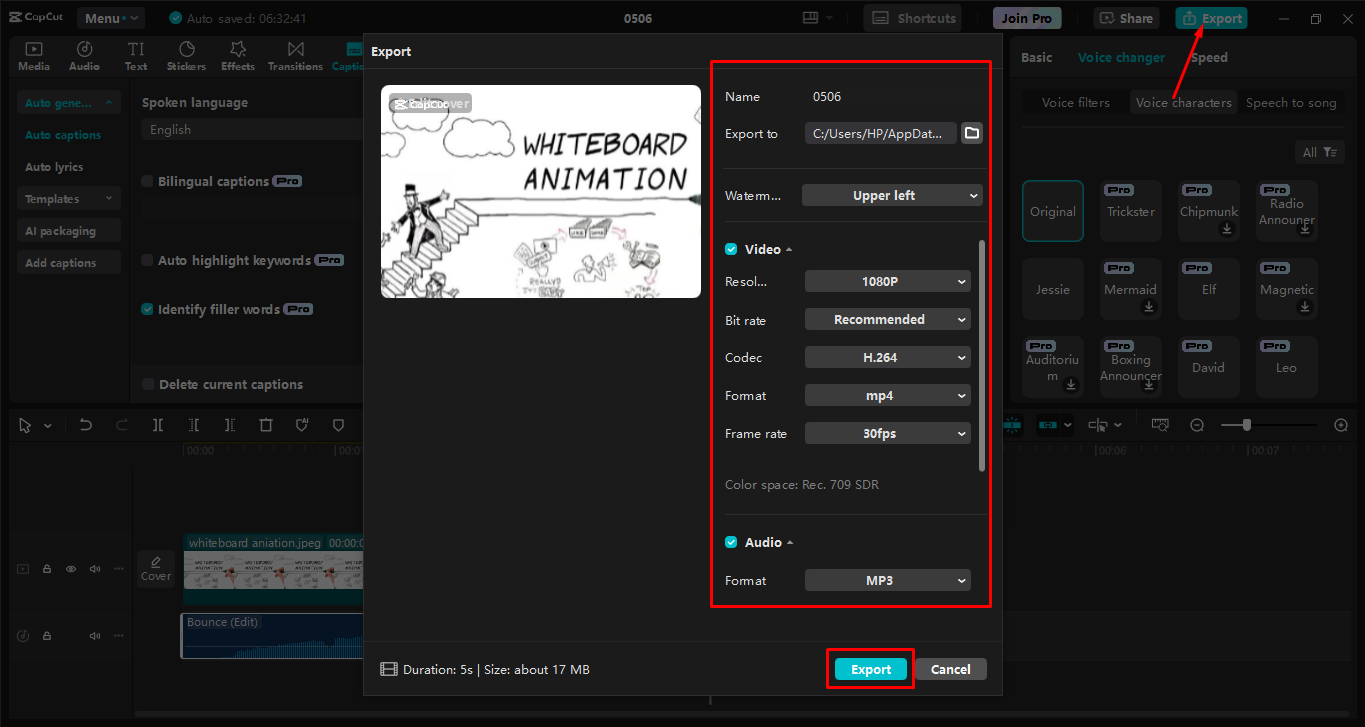Cancel the export dialog
The image size is (1365, 727).
(x=950, y=669)
